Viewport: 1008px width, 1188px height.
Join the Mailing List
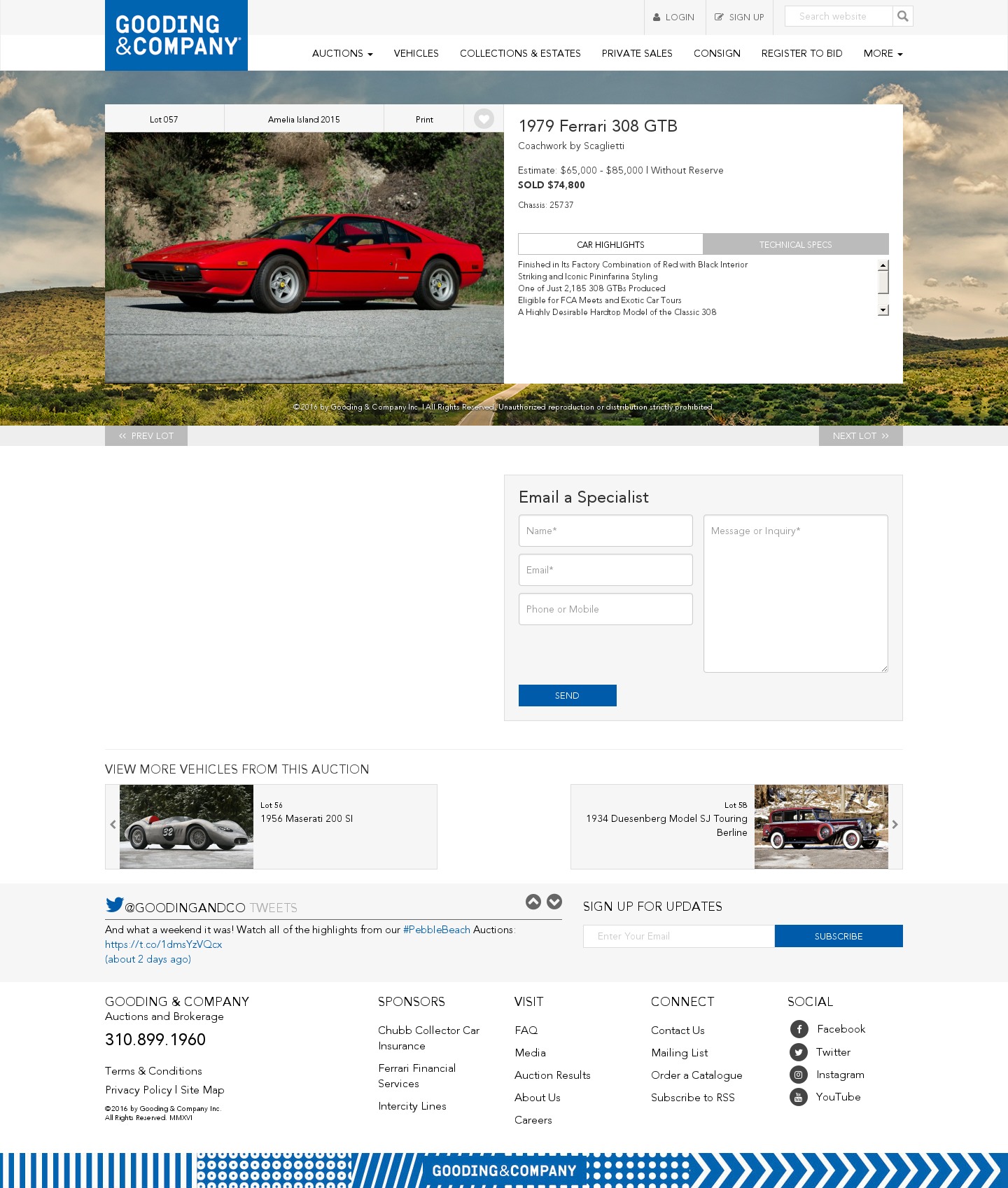pos(680,1053)
